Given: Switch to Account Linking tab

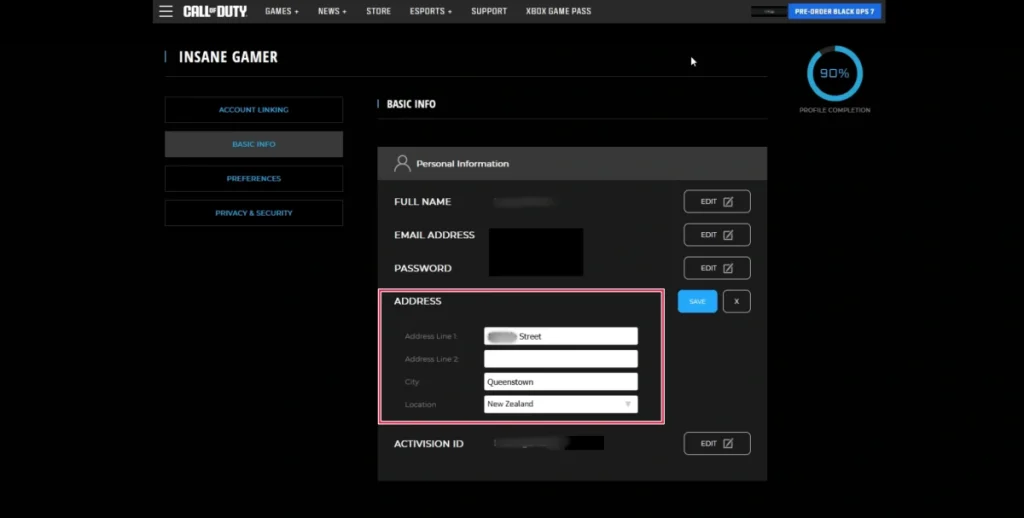Looking at the screenshot, I should click(253, 110).
